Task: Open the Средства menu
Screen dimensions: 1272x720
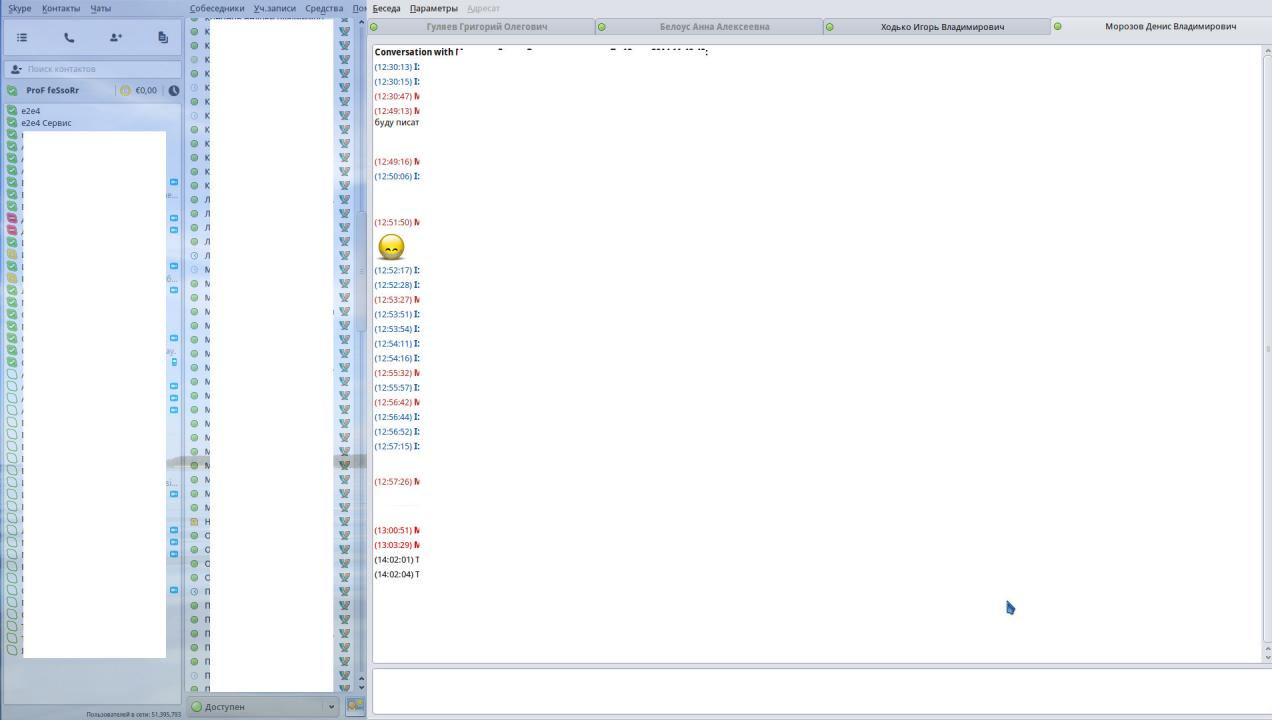Action: point(324,8)
